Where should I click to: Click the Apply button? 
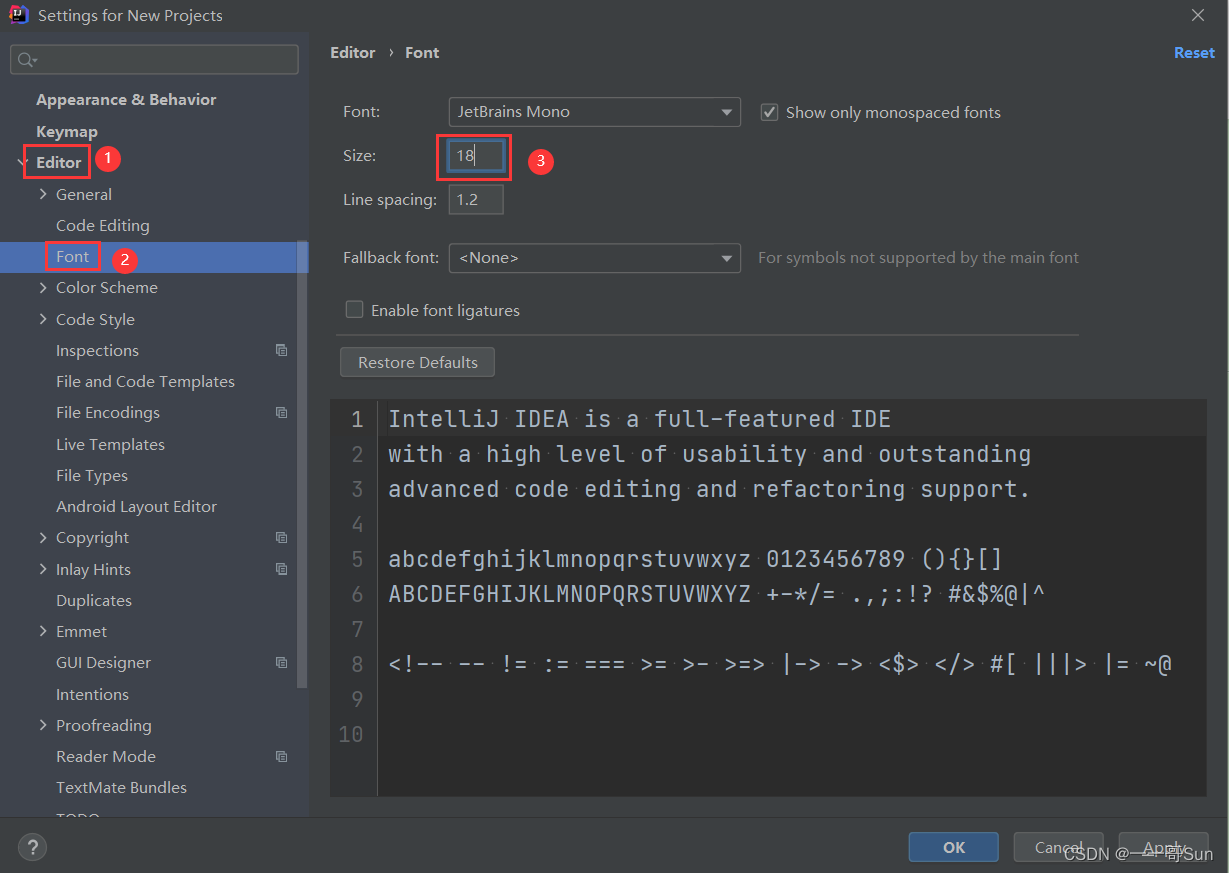click(1164, 847)
